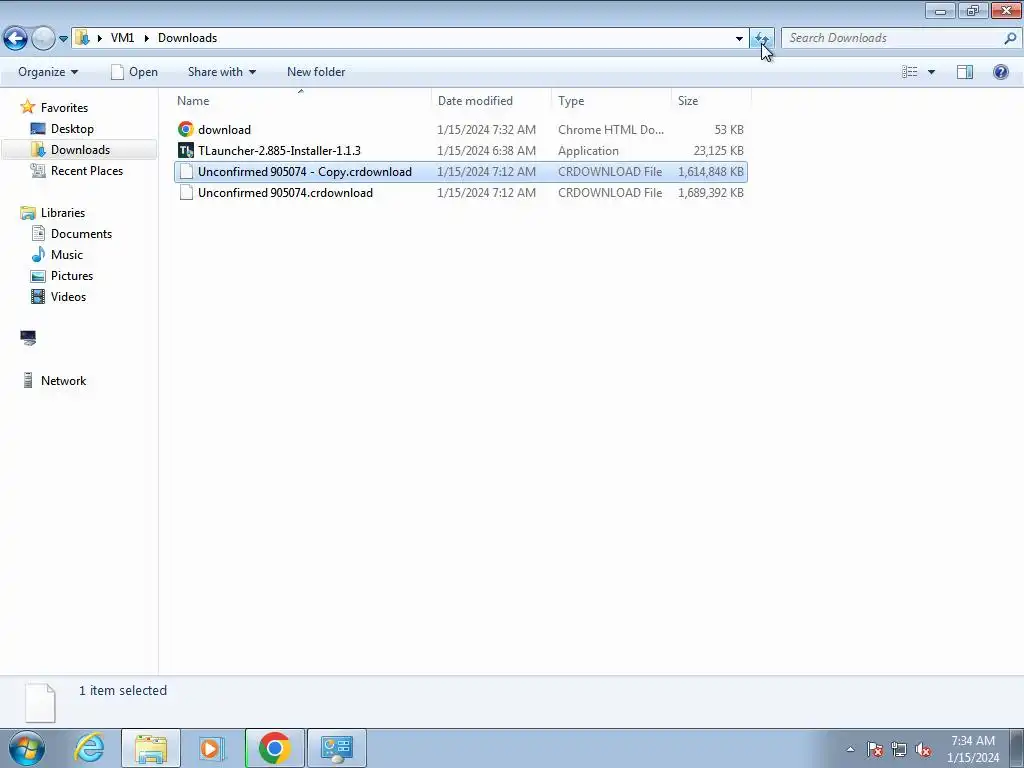Click the Show desktop strip
The width and height of the screenshot is (1024, 768).
[x=1016, y=748]
